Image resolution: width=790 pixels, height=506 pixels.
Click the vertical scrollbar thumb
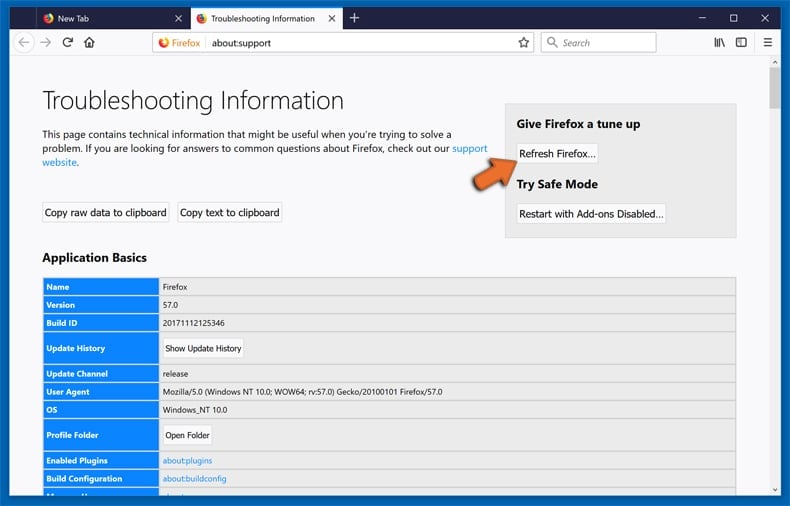(775, 88)
